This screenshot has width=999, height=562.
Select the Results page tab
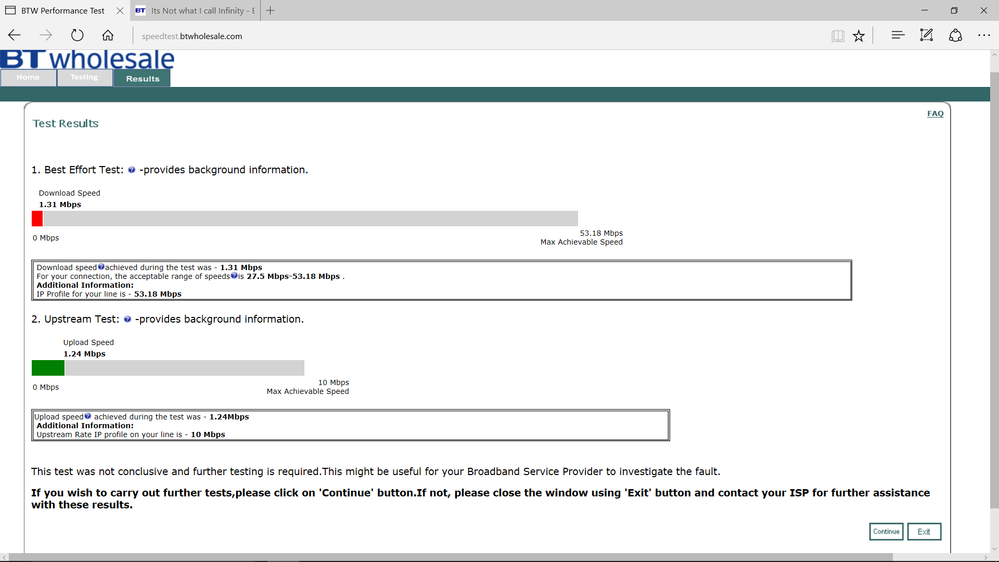[x=142, y=78]
